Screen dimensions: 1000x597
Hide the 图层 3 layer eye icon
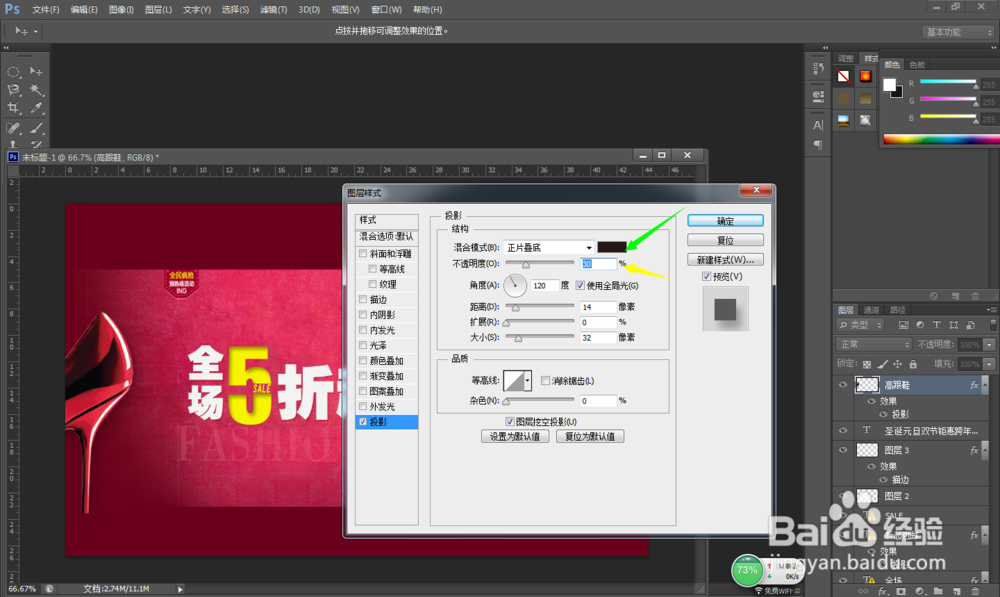(x=843, y=450)
